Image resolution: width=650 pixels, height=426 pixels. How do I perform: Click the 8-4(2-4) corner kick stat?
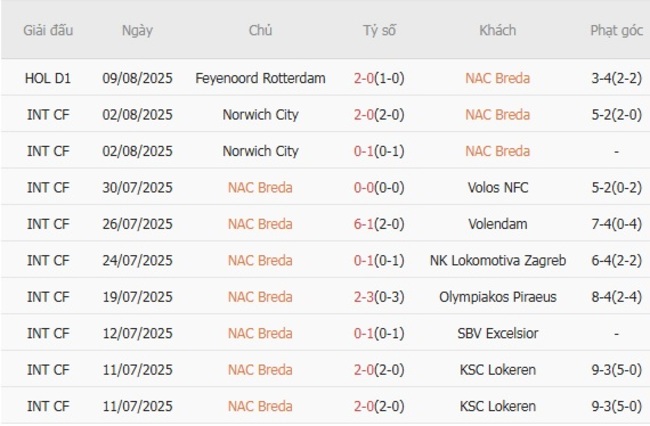click(x=615, y=297)
